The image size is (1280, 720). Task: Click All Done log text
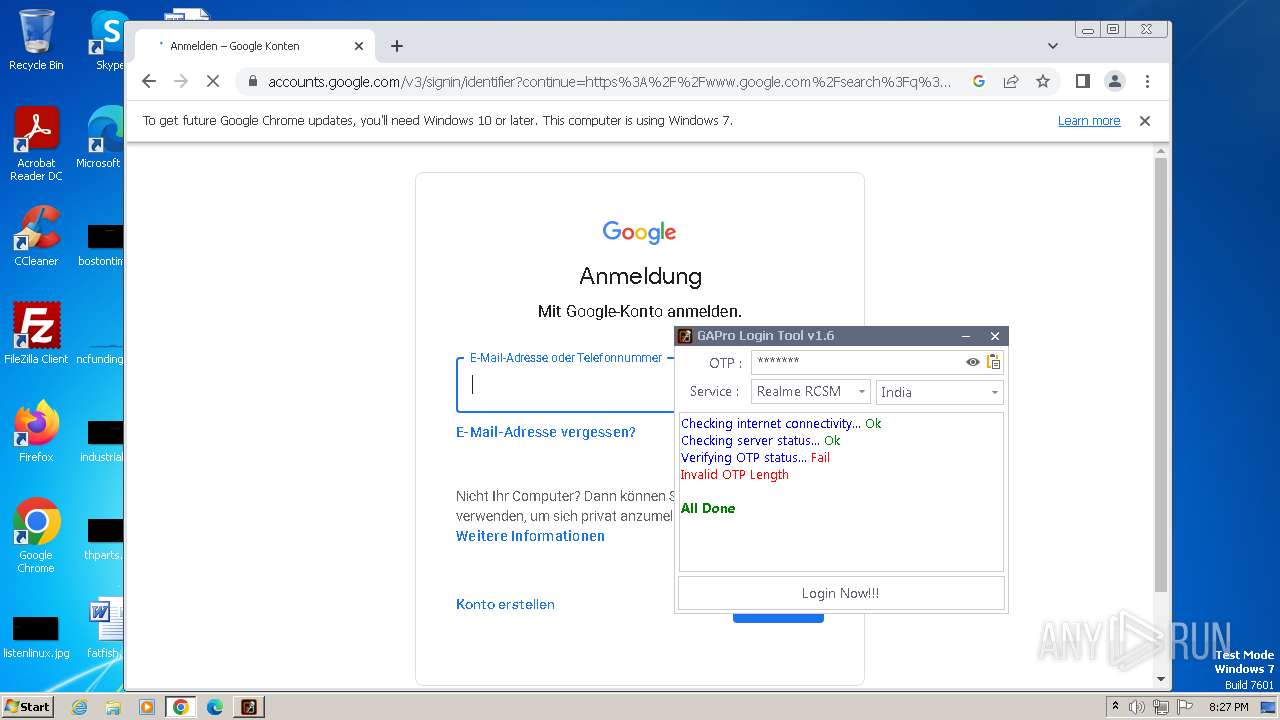(x=708, y=508)
